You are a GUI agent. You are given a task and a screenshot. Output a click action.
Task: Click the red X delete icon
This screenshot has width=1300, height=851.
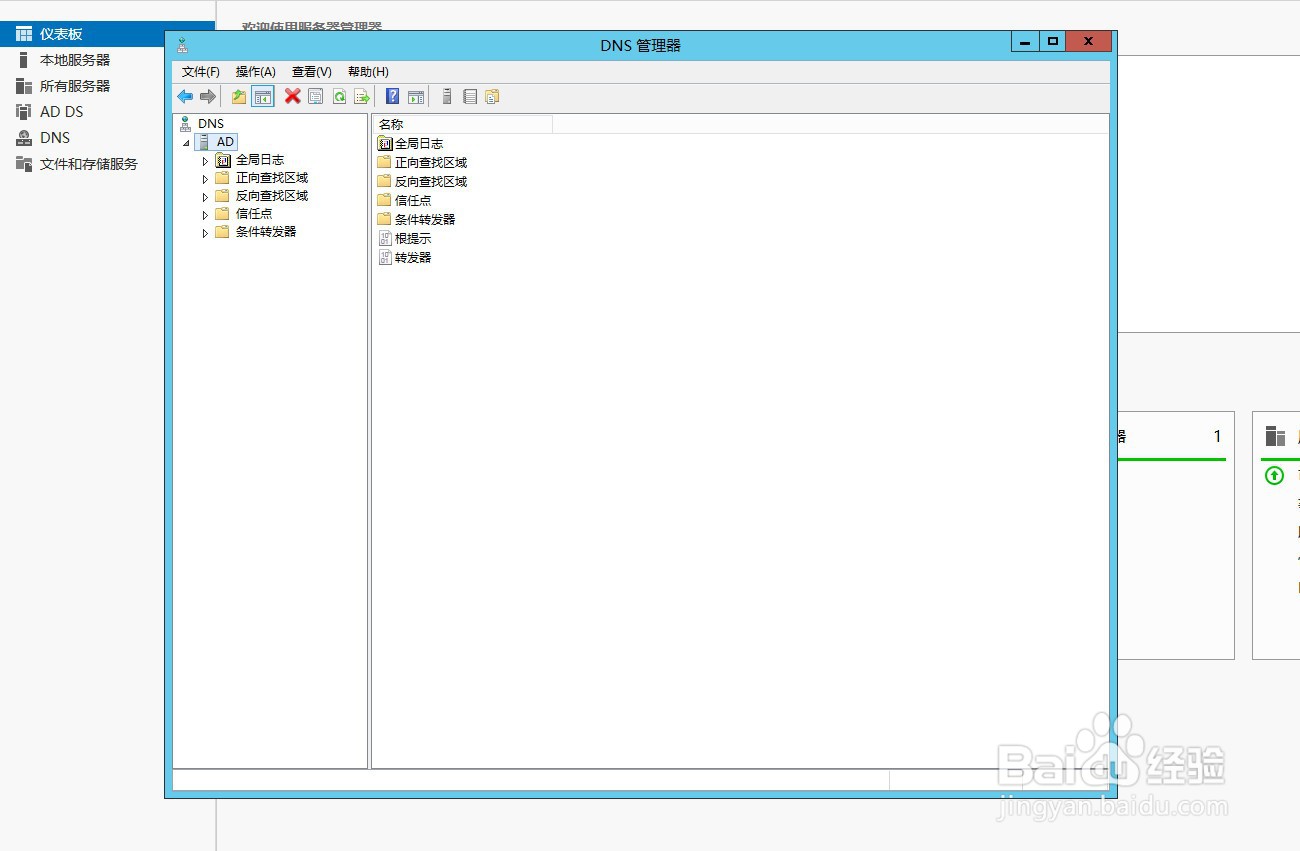tap(292, 97)
